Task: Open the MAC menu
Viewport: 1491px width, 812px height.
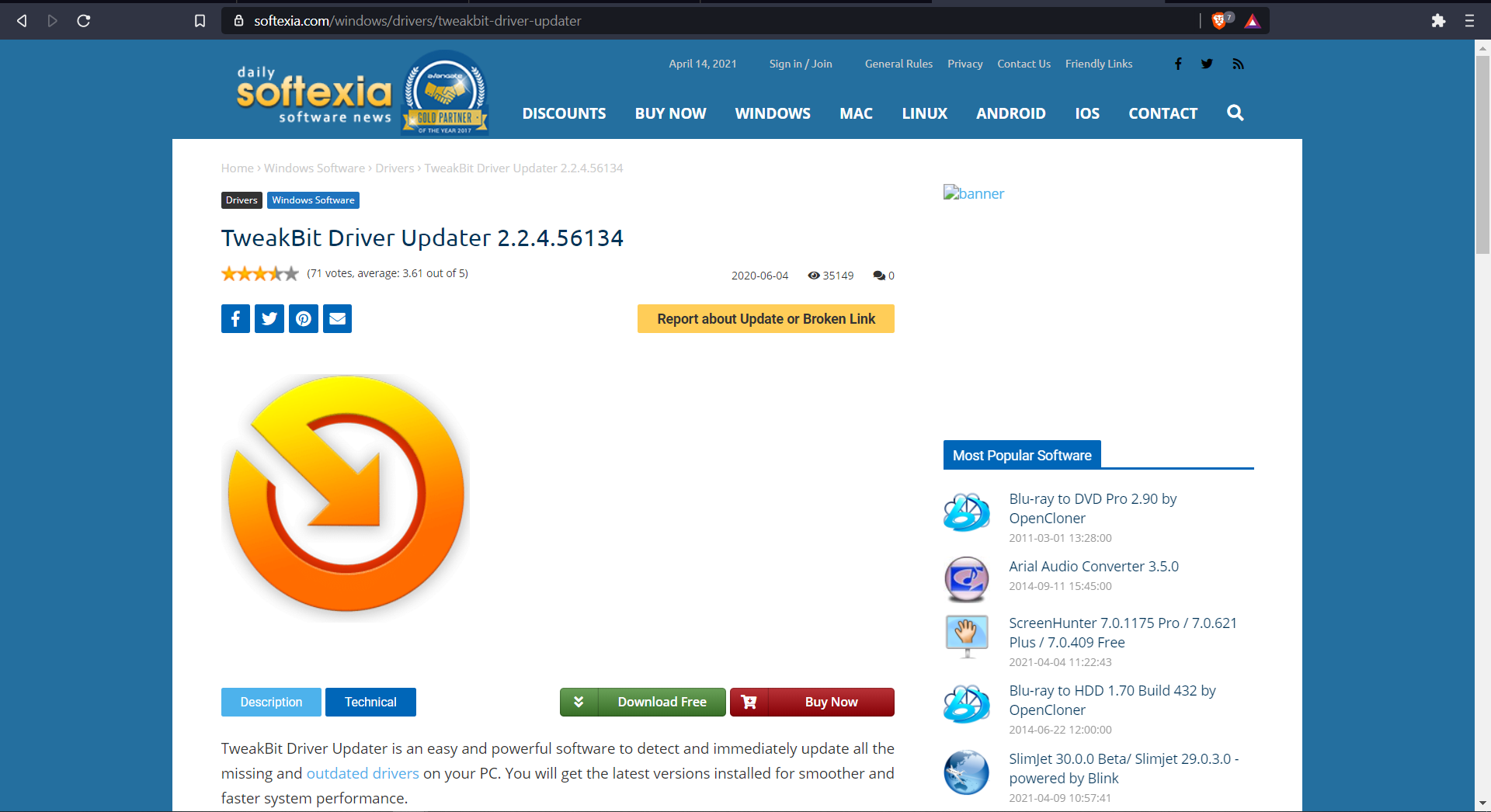Action: (x=856, y=113)
